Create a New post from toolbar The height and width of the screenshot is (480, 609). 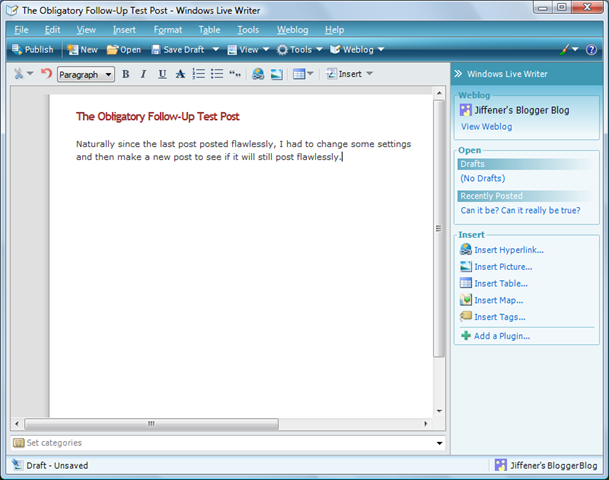tap(82, 50)
